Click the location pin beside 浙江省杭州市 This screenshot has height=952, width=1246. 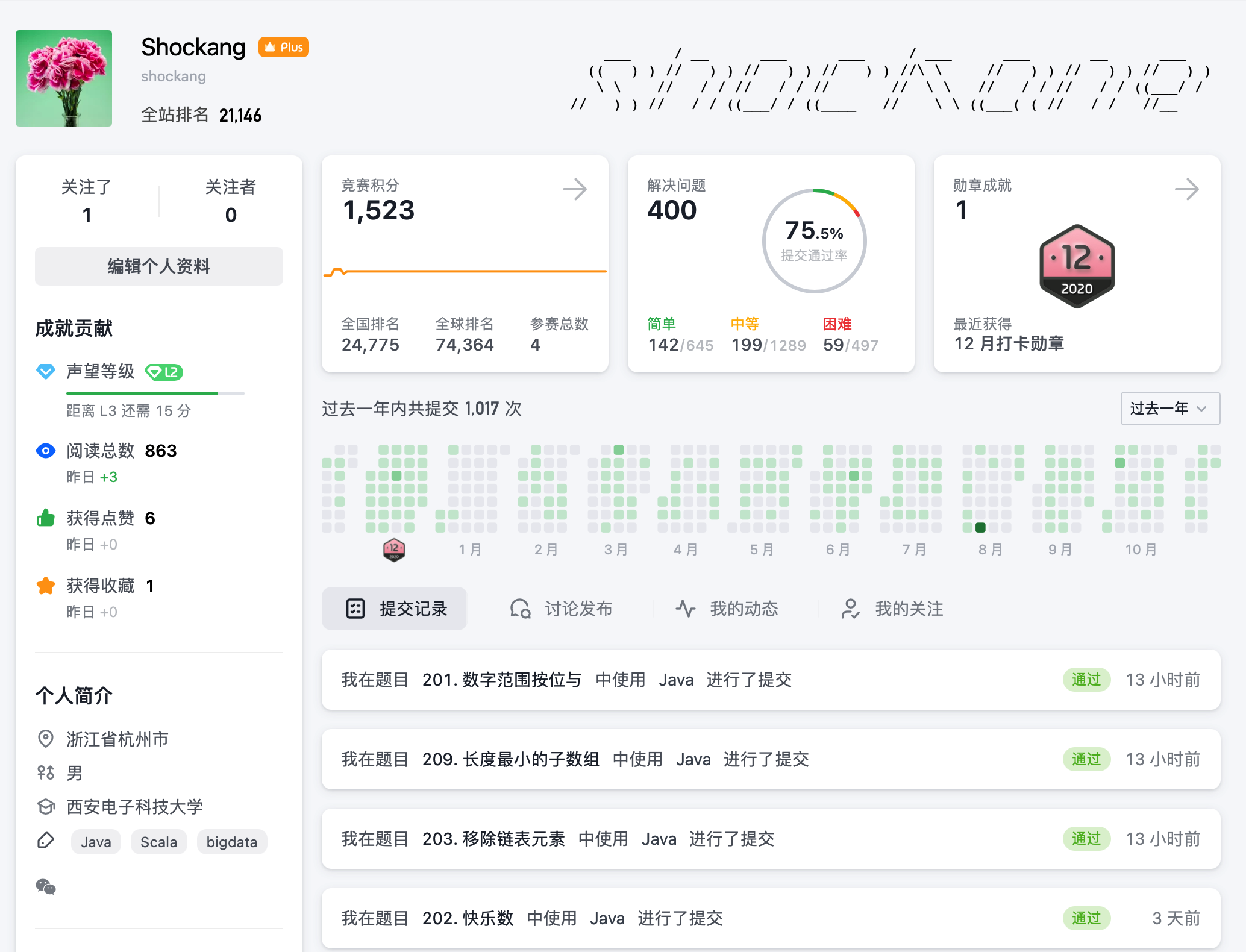(x=46, y=739)
